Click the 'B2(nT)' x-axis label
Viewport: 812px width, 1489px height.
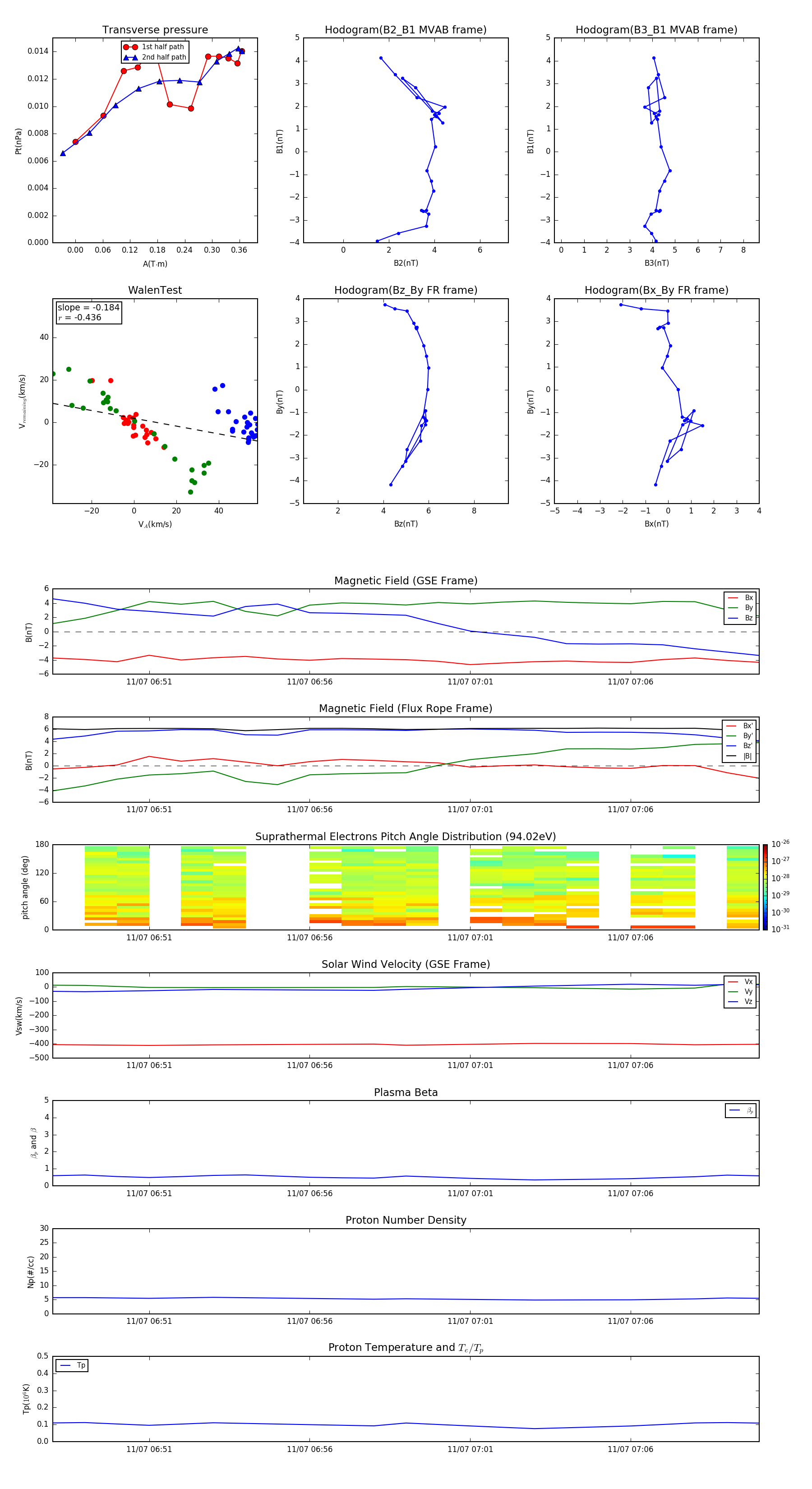(406, 263)
